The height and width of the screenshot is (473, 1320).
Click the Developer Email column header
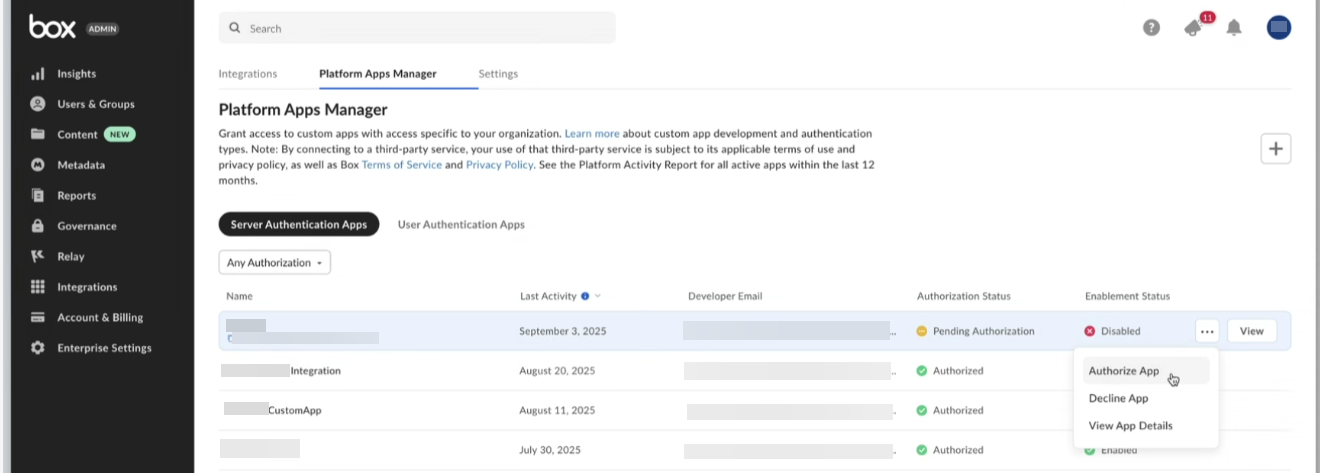coord(726,296)
